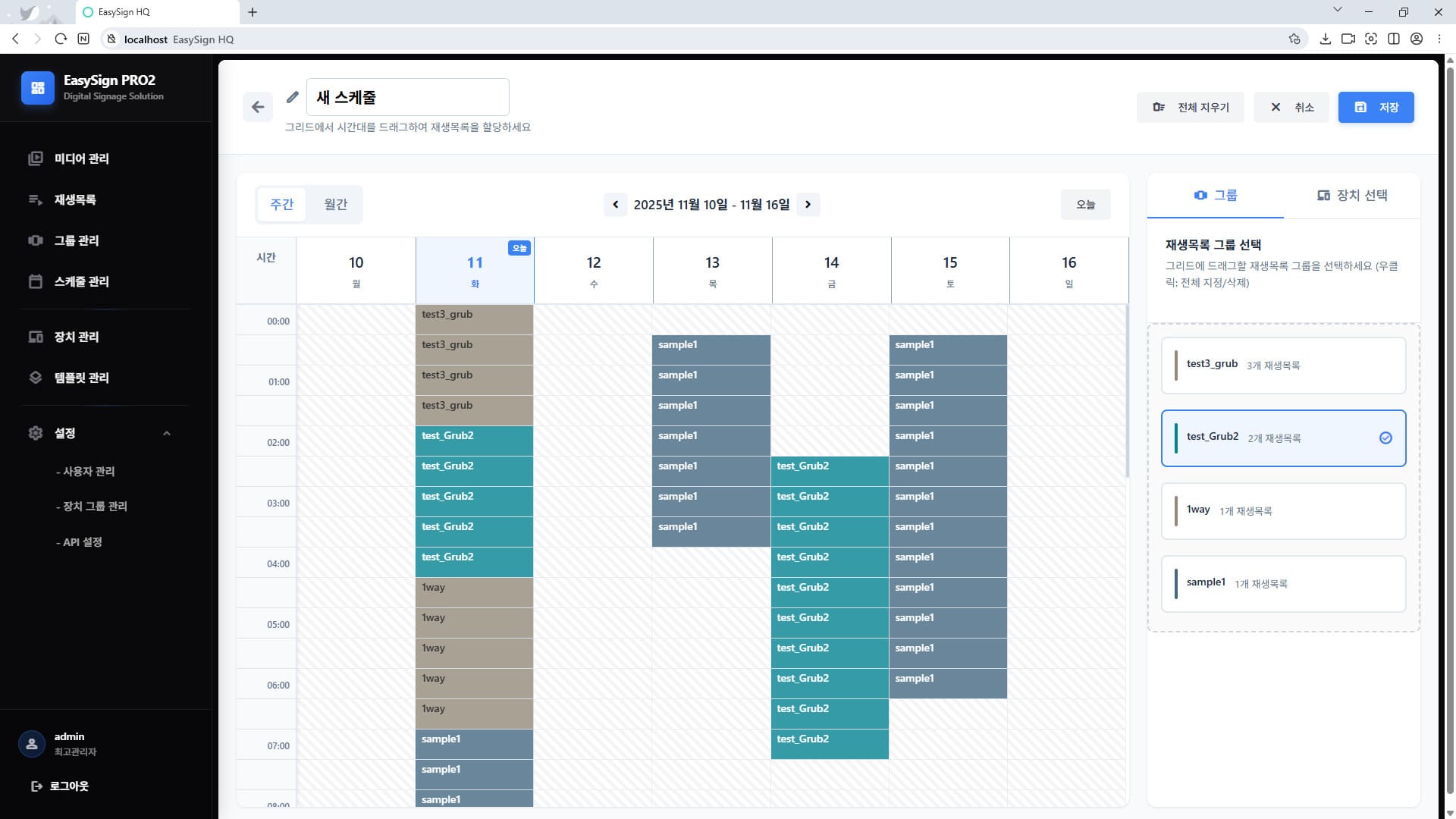Screen dimensions: 1456x819
Task: Open 미디어 관리 from the sidebar
Action: click(81, 158)
